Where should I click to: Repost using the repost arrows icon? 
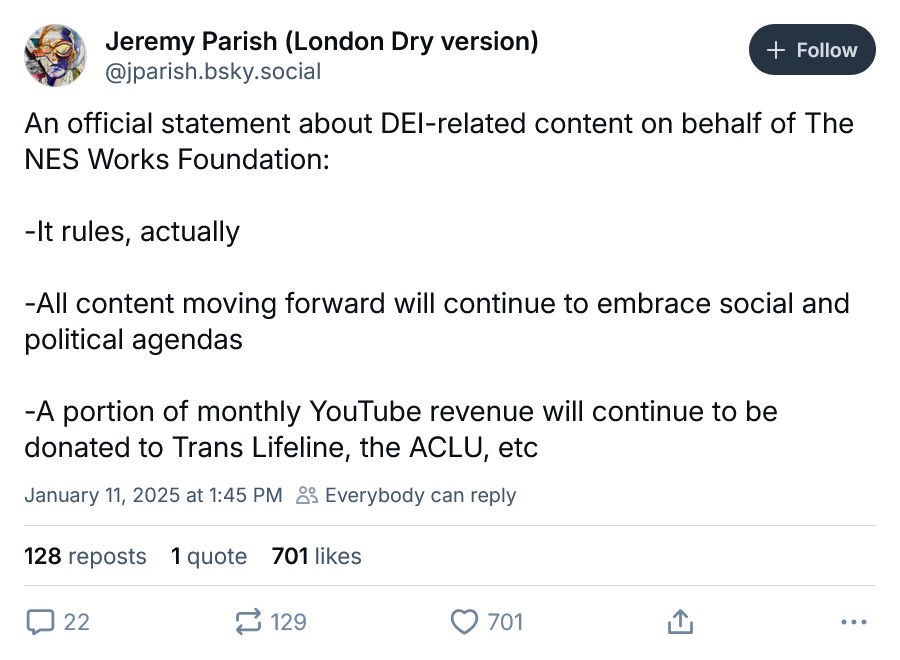coord(249,622)
